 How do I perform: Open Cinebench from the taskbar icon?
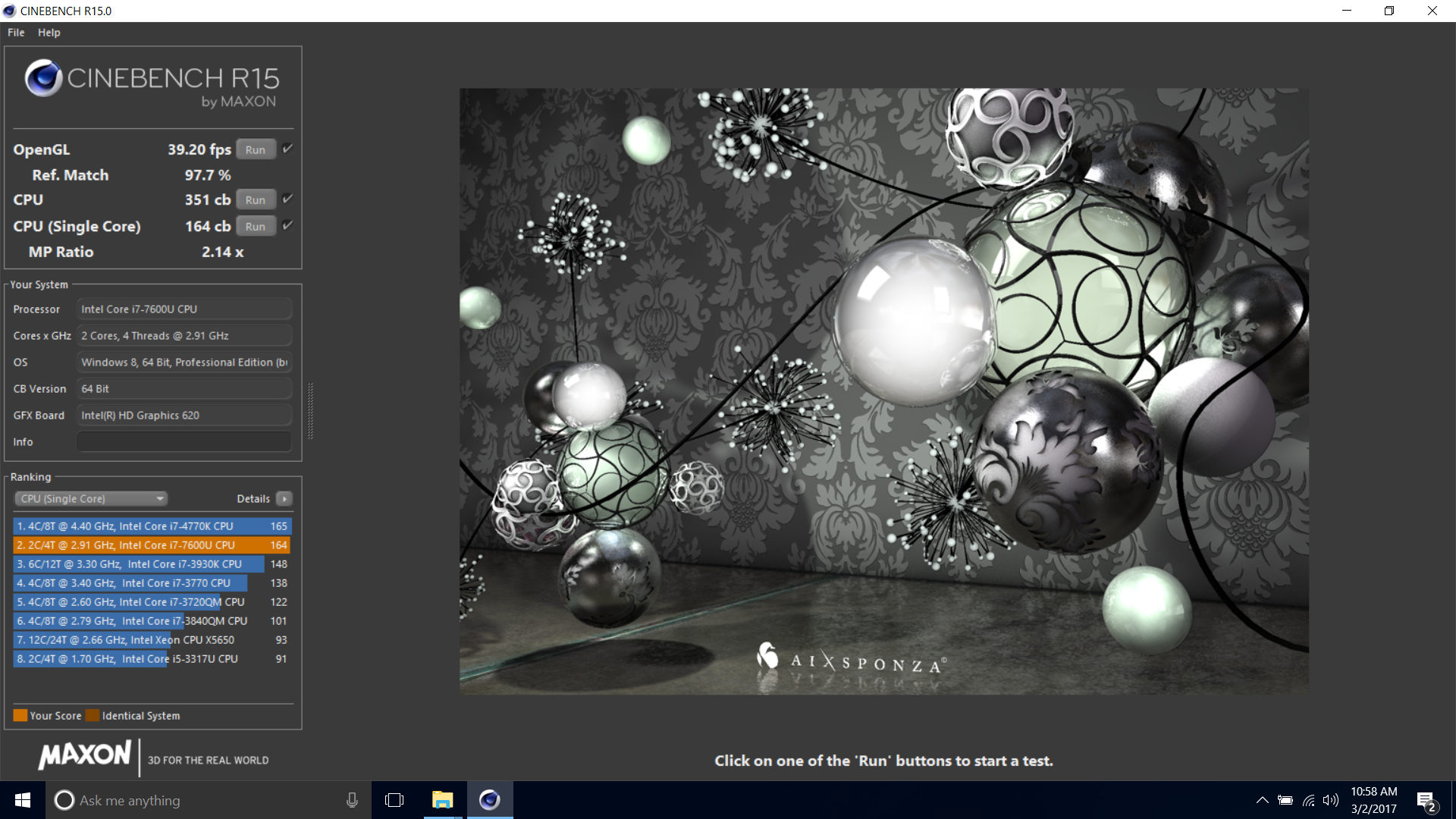(490, 800)
